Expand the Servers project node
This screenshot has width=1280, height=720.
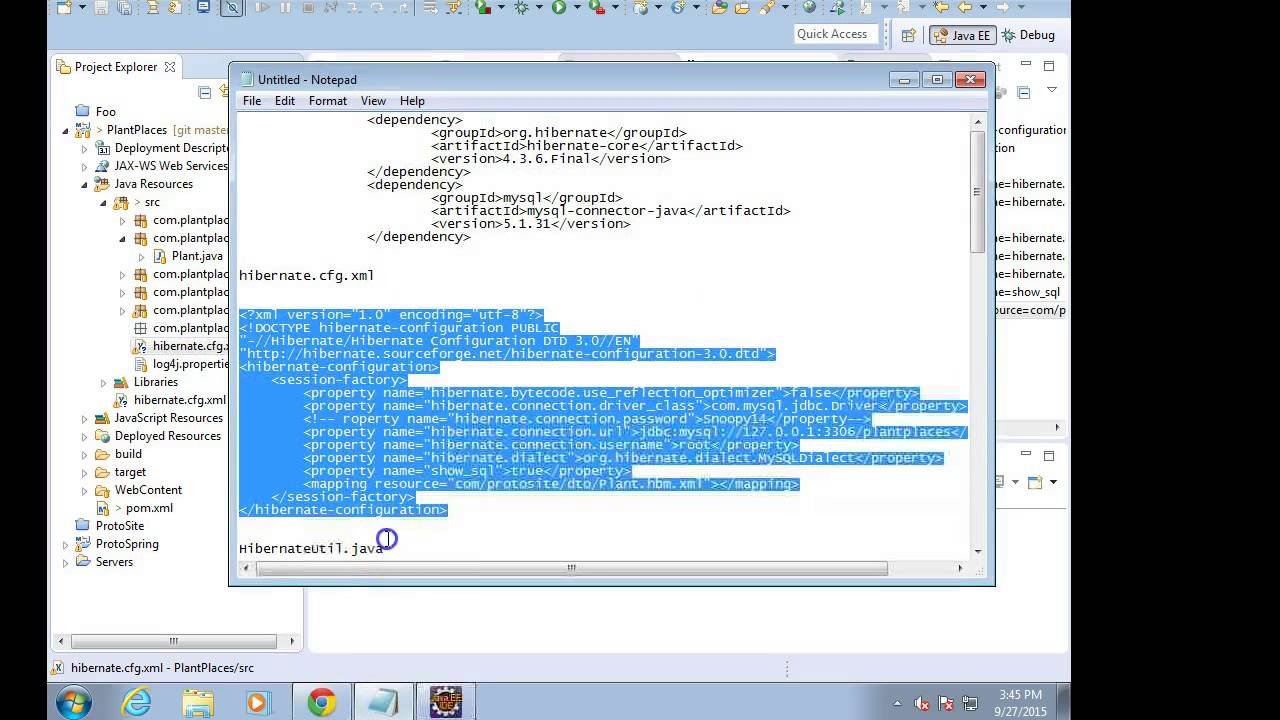66,562
